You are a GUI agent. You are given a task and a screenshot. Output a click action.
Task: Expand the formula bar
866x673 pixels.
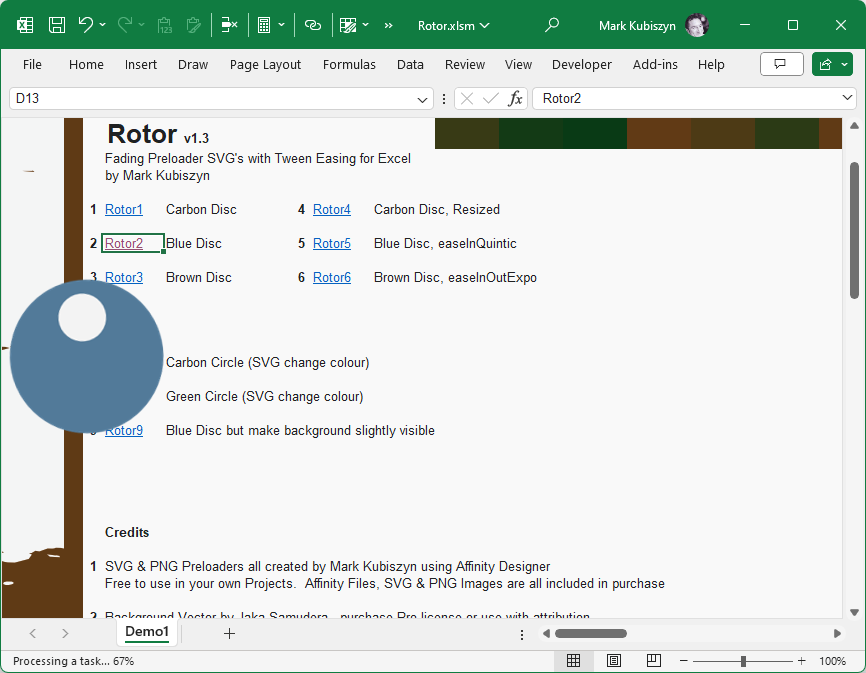(848, 99)
